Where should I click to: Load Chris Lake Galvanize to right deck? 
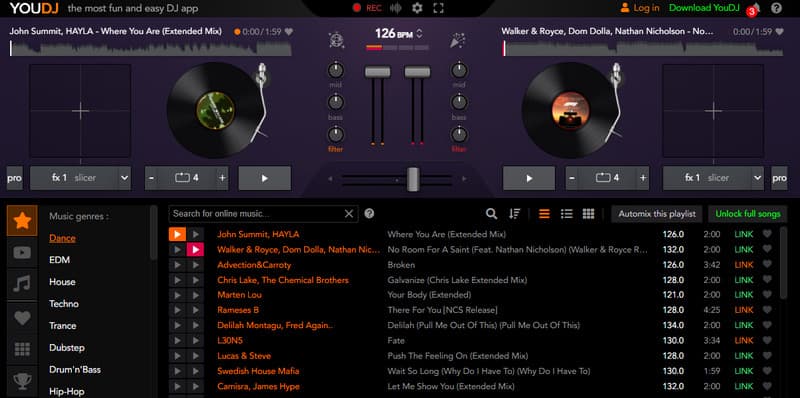(x=195, y=280)
